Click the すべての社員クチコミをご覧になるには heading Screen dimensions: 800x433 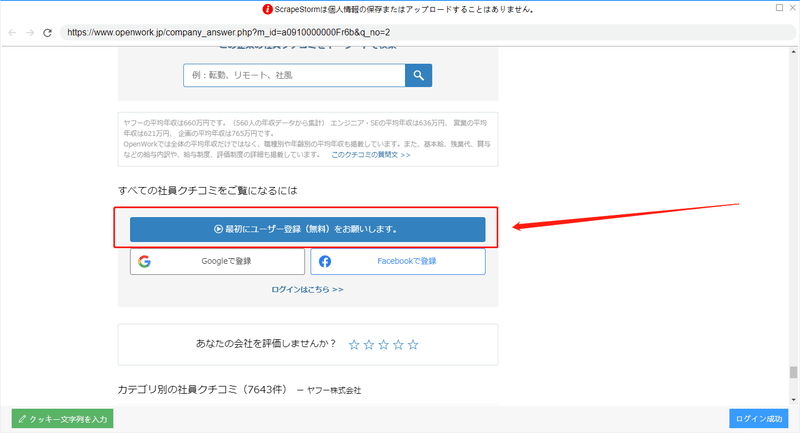(208, 191)
